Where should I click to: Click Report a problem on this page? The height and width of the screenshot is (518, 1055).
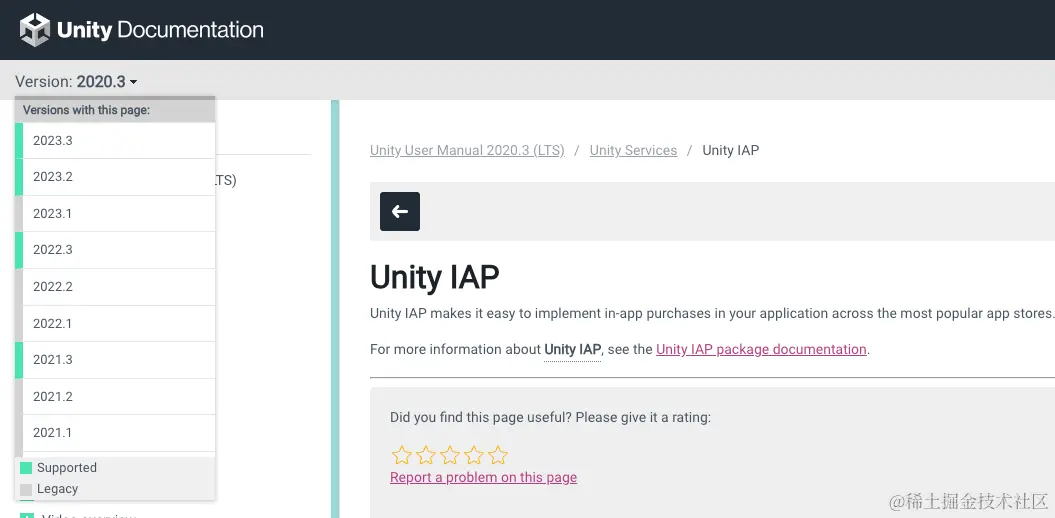tap(483, 477)
